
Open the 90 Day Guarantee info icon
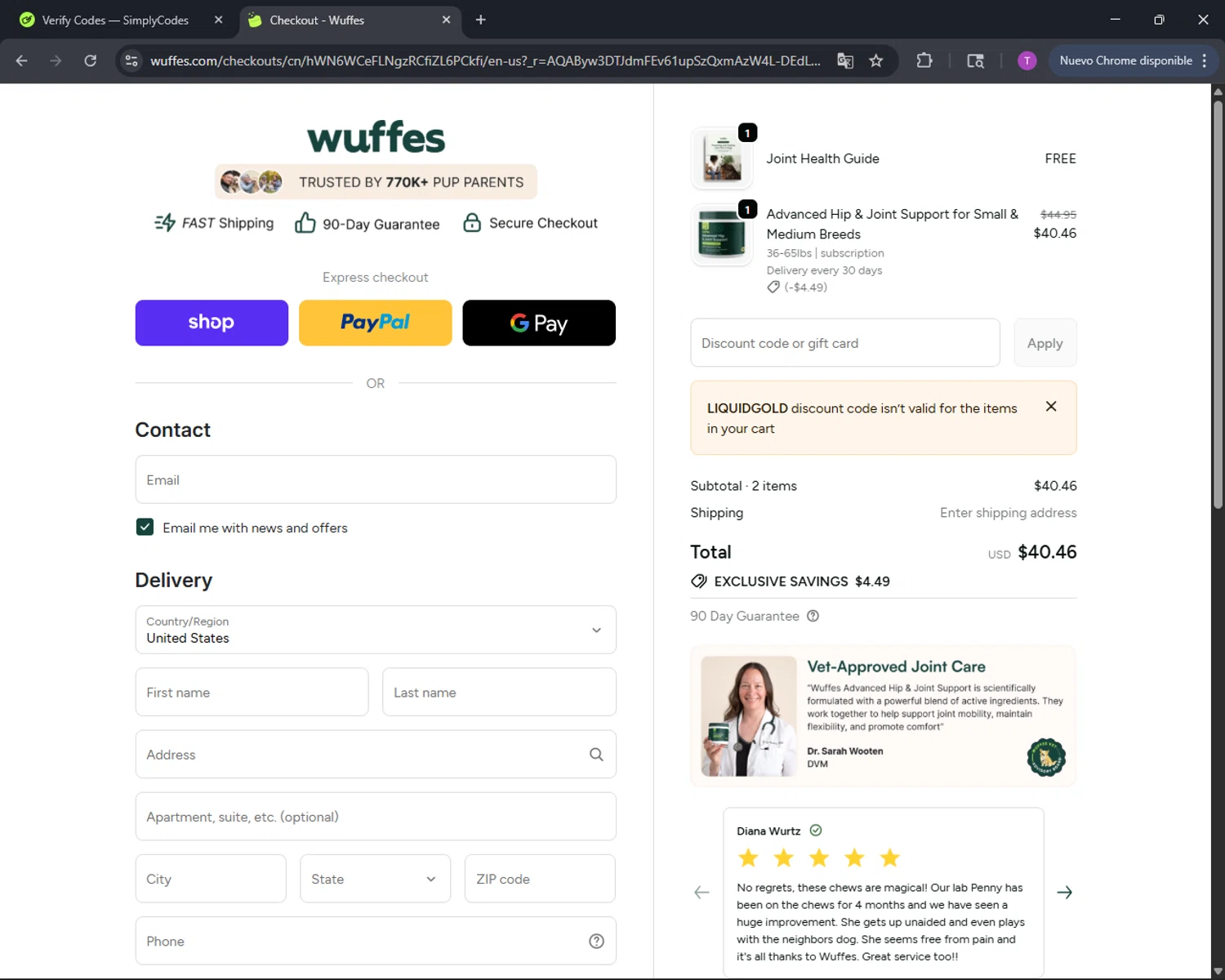click(813, 616)
